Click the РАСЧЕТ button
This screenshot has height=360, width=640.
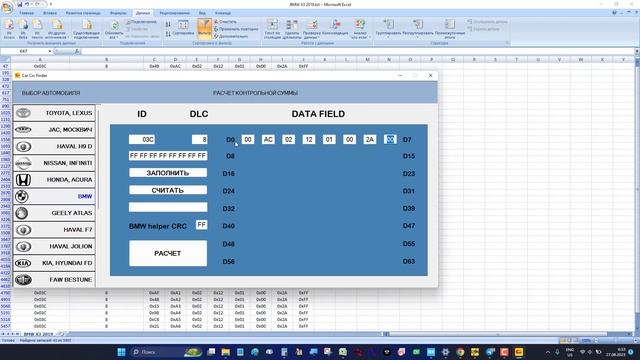click(x=168, y=253)
